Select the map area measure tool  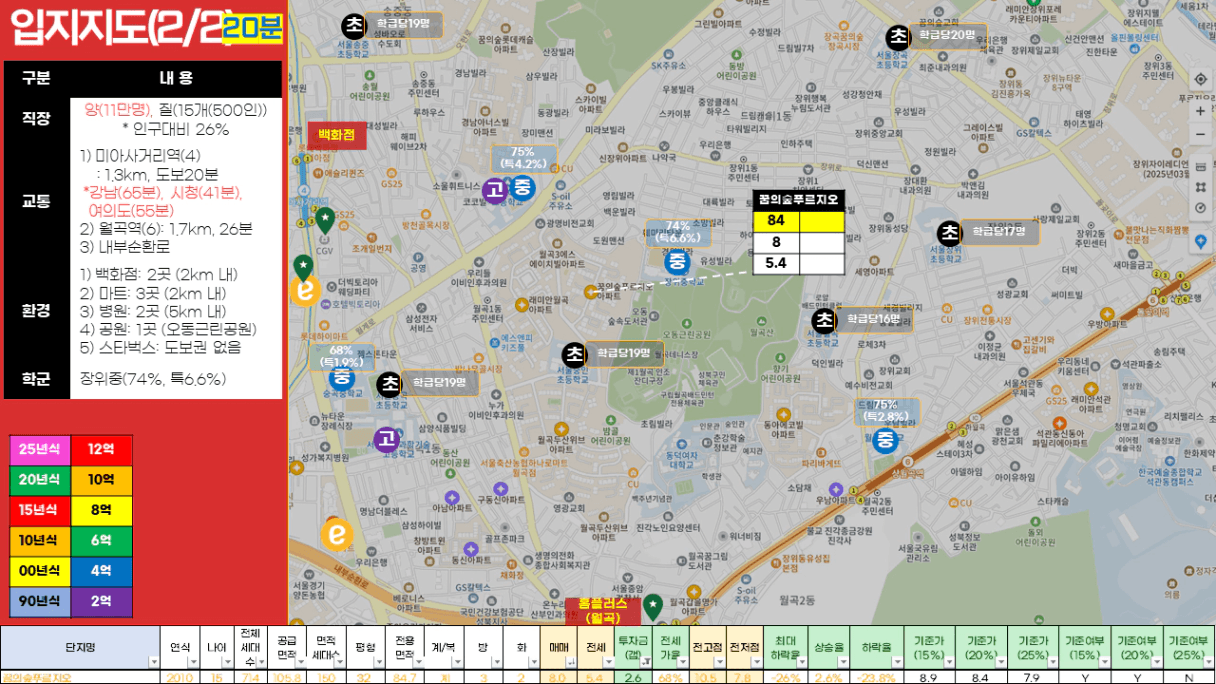pos(1200,186)
